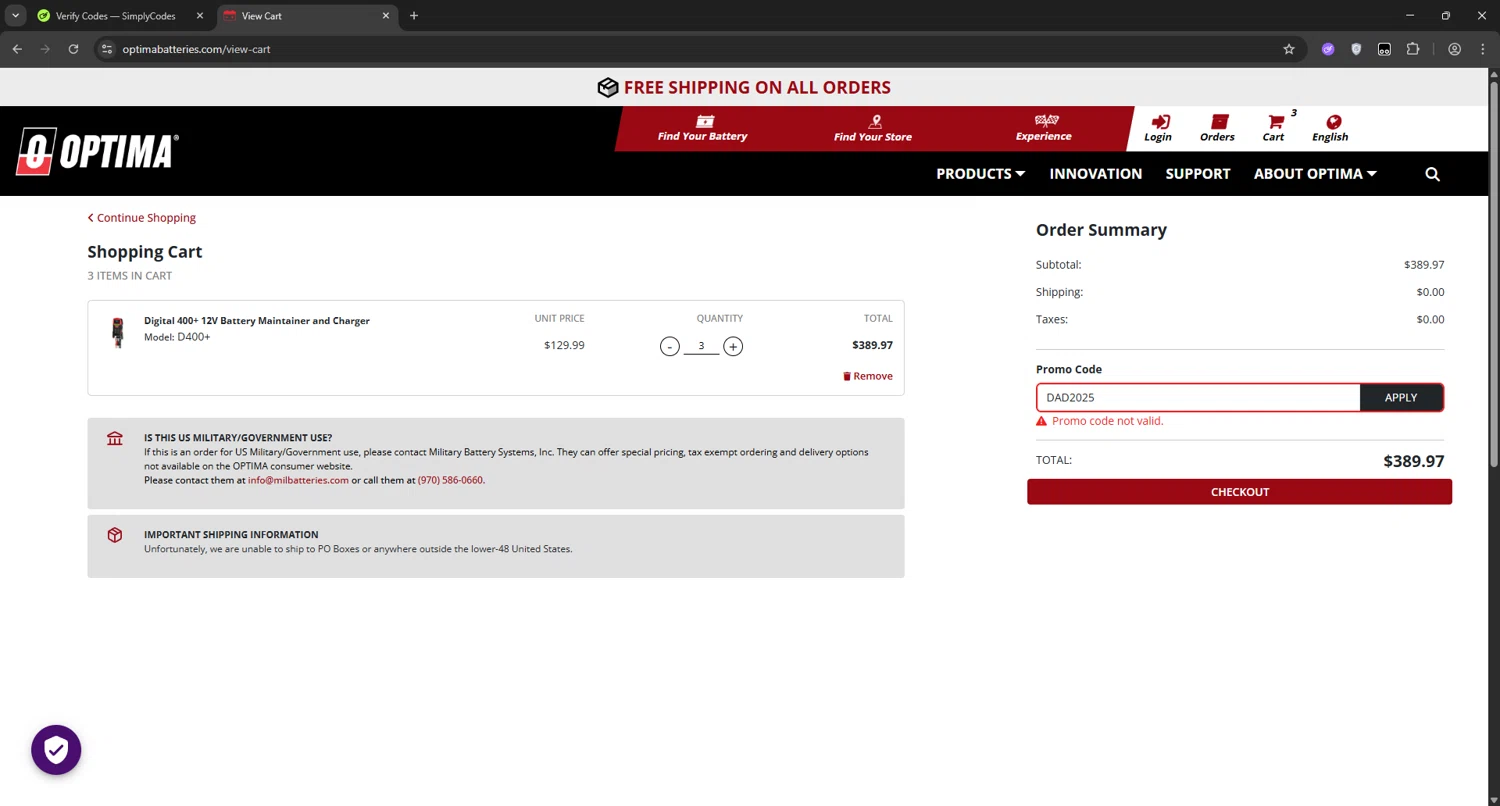Click the address bar URL
The image size is (1500, 806).
196,49
